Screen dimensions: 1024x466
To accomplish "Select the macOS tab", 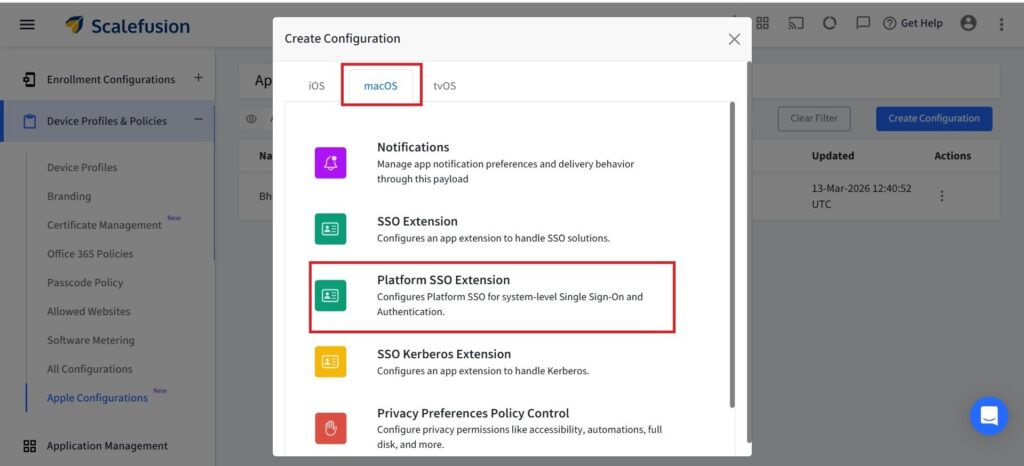I will coord(380,86).
